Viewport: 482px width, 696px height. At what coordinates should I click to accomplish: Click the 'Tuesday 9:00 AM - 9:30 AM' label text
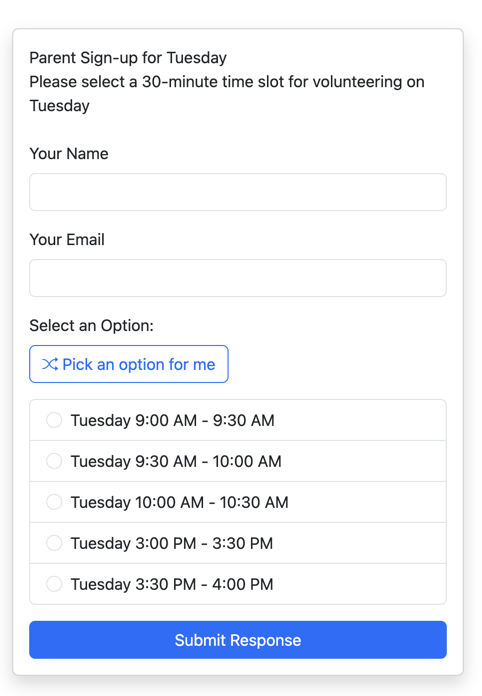[x=173, y=420]
